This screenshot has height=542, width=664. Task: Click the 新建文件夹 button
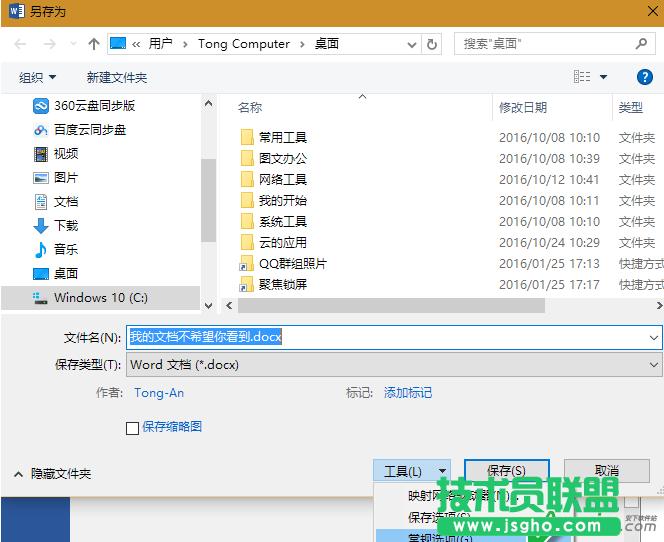pyautogui.click(x=117, y=77)
